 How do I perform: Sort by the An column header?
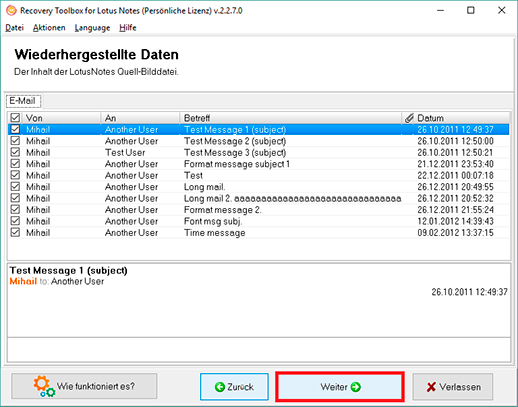point(140,118)
